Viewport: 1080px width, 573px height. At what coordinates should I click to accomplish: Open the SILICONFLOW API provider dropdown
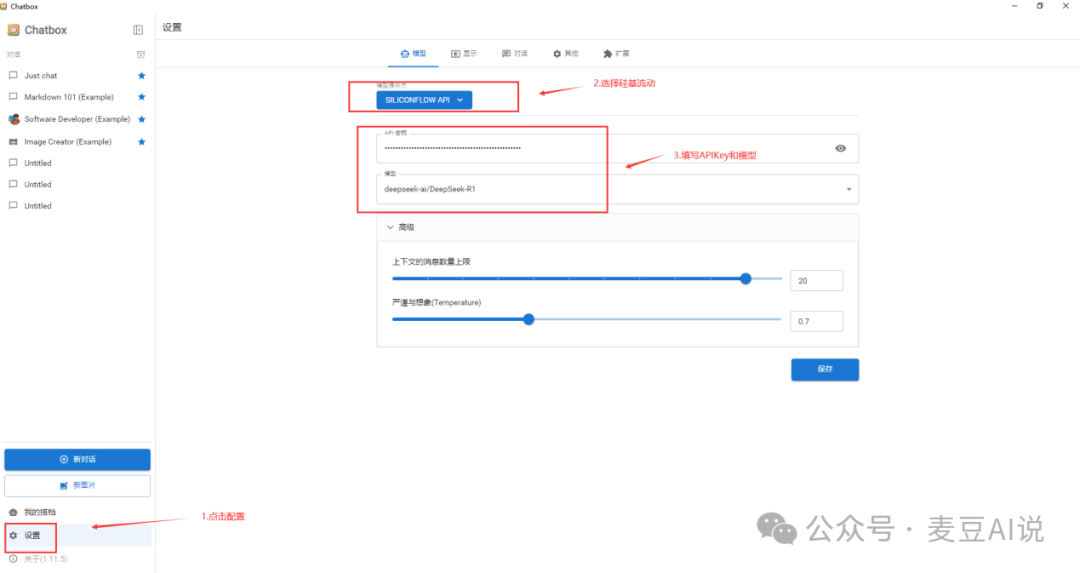point(424,100)
